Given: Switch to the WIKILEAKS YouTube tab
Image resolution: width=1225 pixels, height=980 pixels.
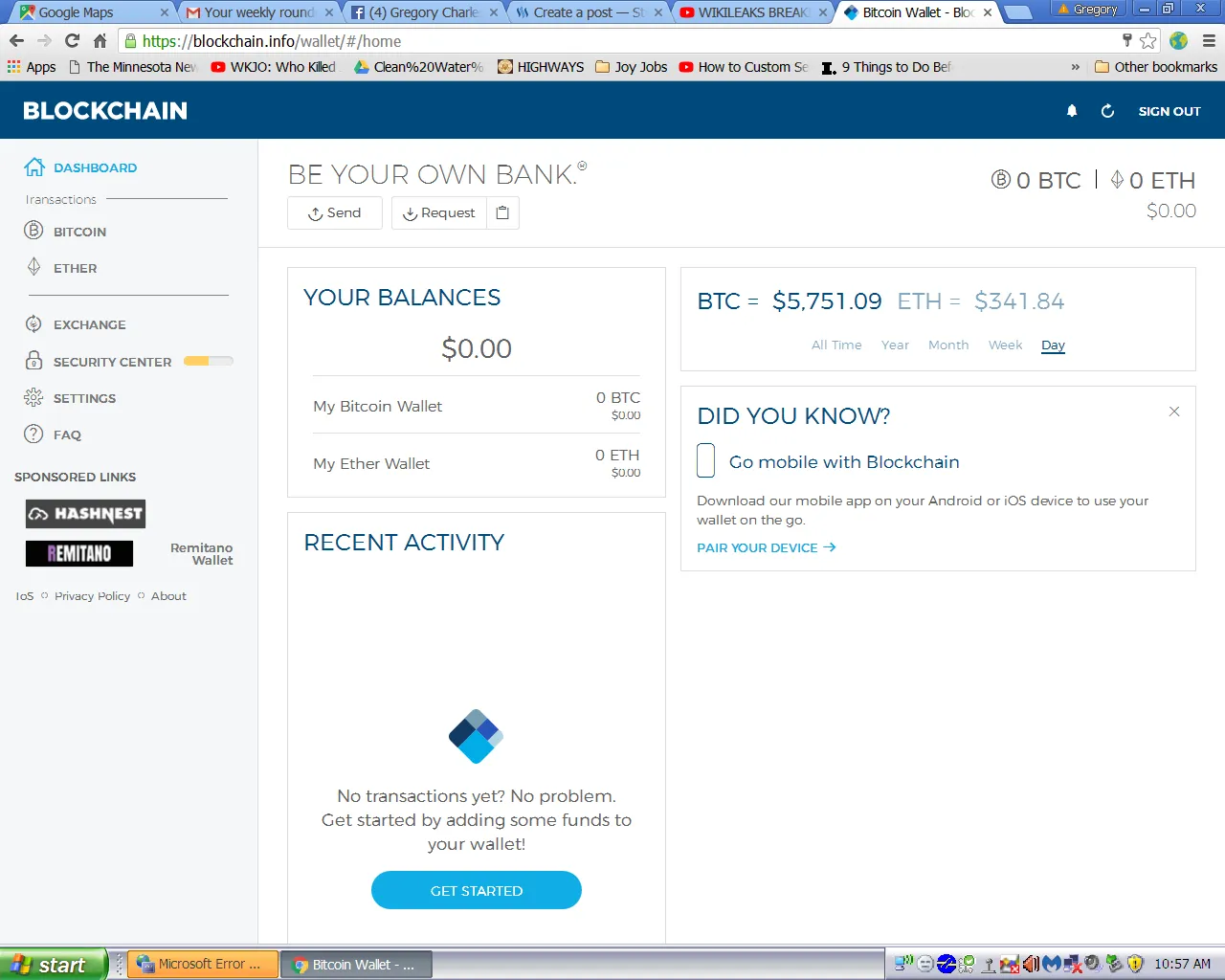Looking at the screenshot, I should [x=753, y=12].
